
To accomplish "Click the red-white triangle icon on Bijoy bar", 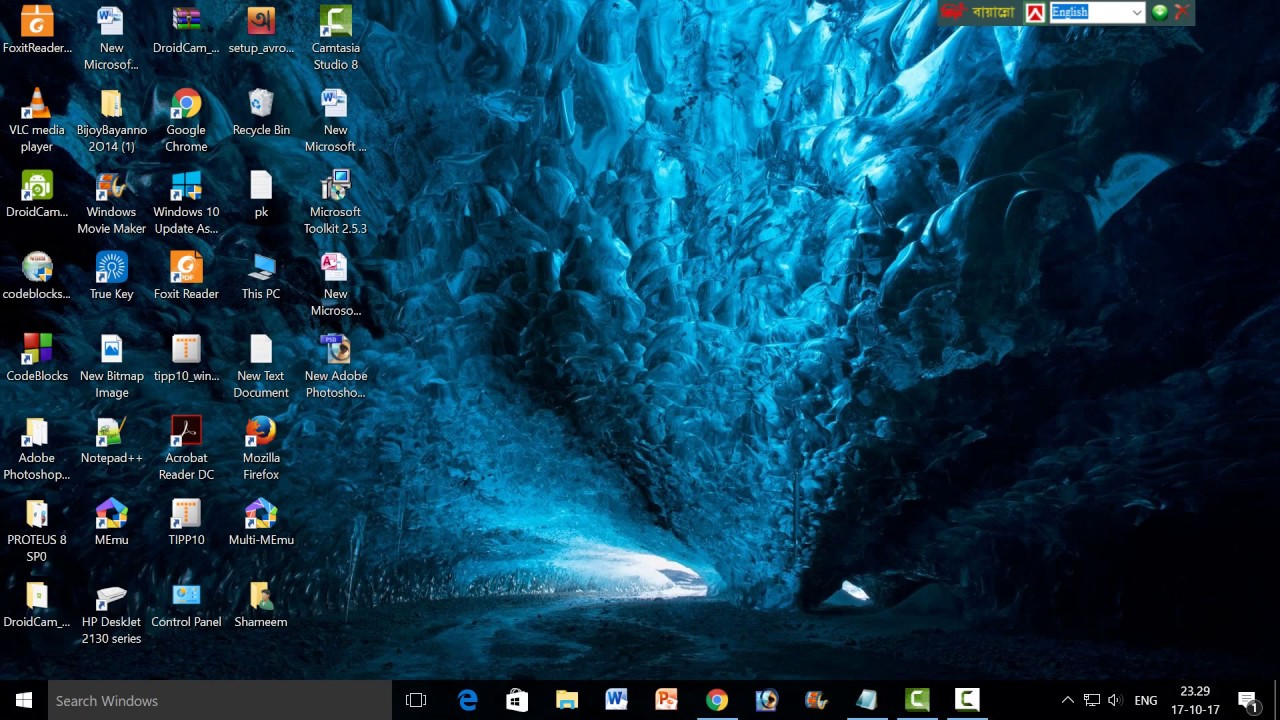I will coord(1035,12).
